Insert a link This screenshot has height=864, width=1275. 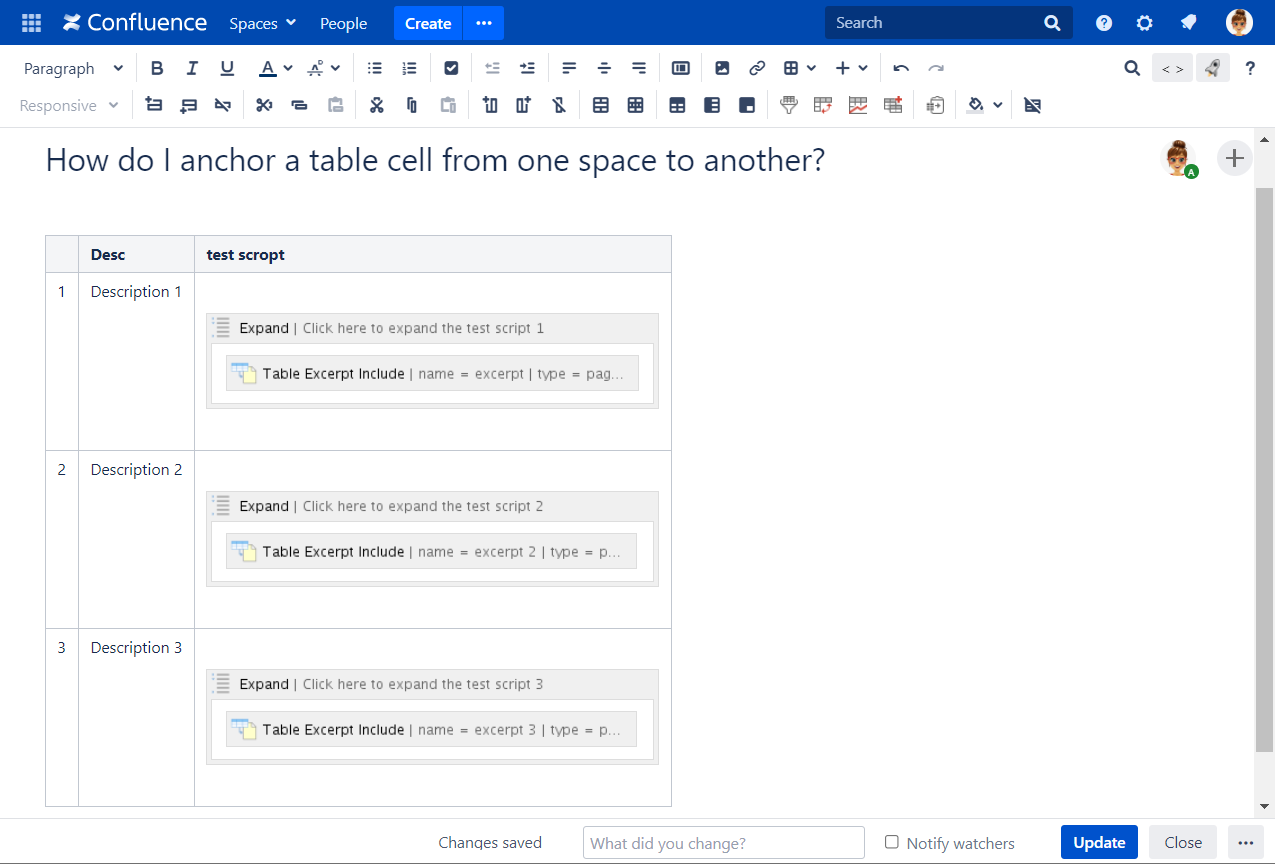point(757,67)
